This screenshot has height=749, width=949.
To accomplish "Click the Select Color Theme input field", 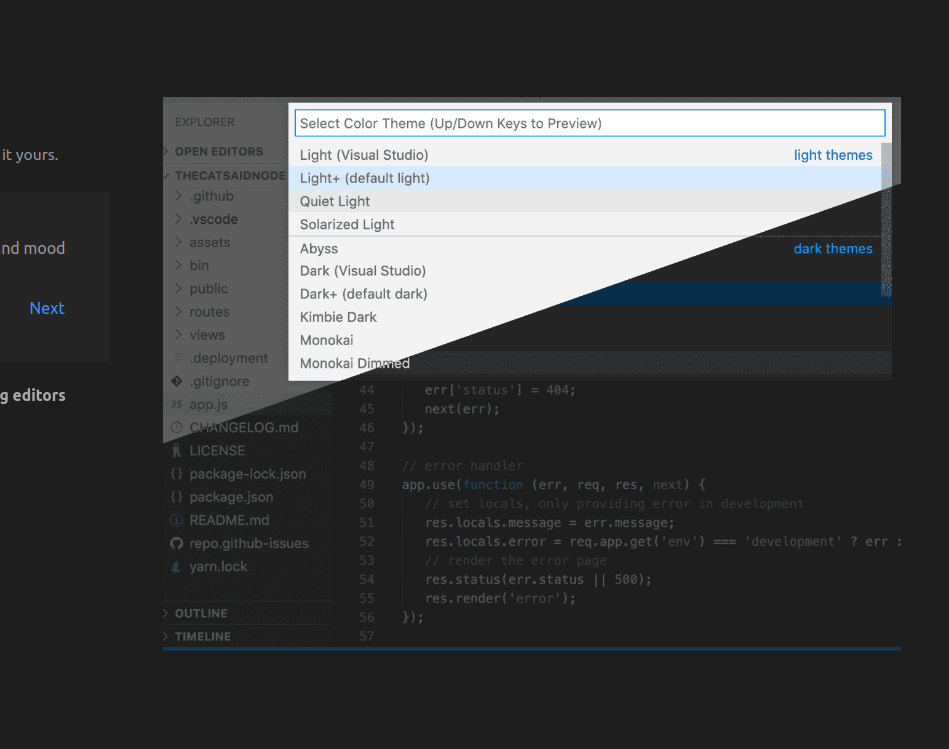I will [x=589, y=122].
